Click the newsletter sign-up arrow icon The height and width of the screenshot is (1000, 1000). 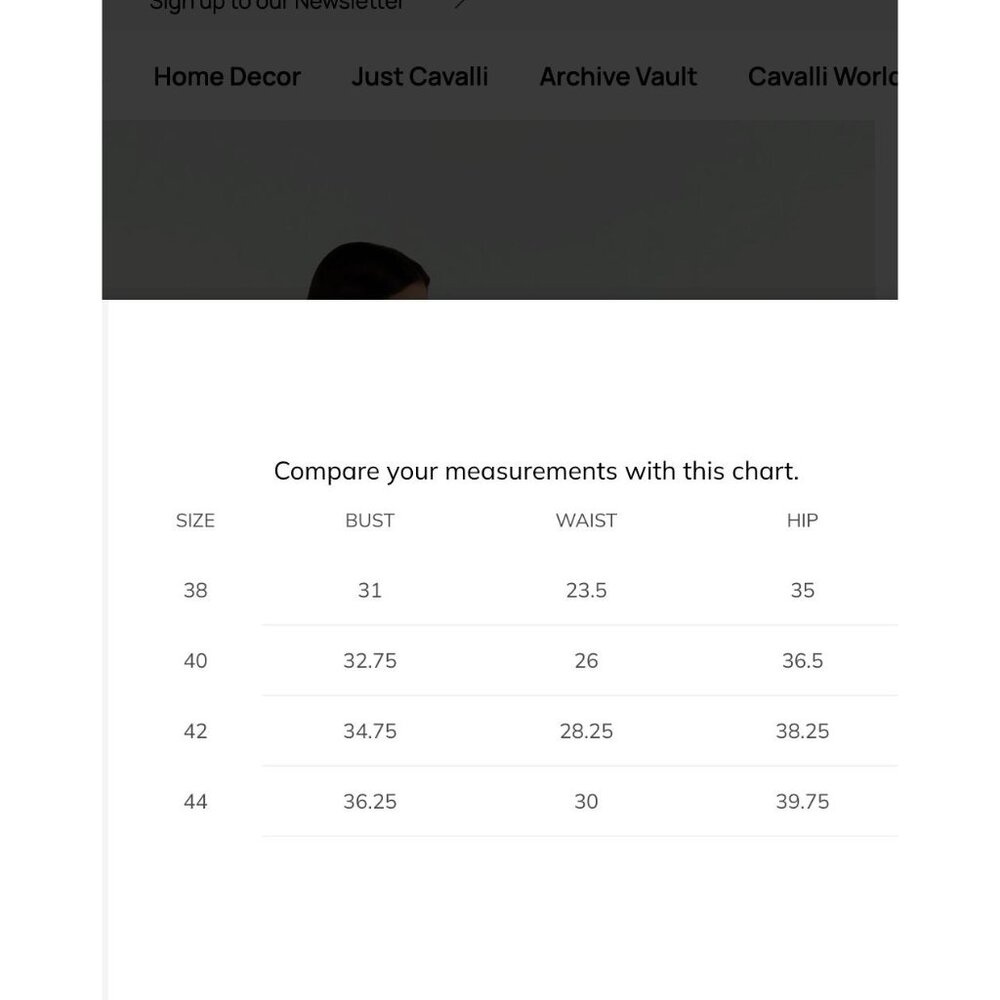click(459, 4)
